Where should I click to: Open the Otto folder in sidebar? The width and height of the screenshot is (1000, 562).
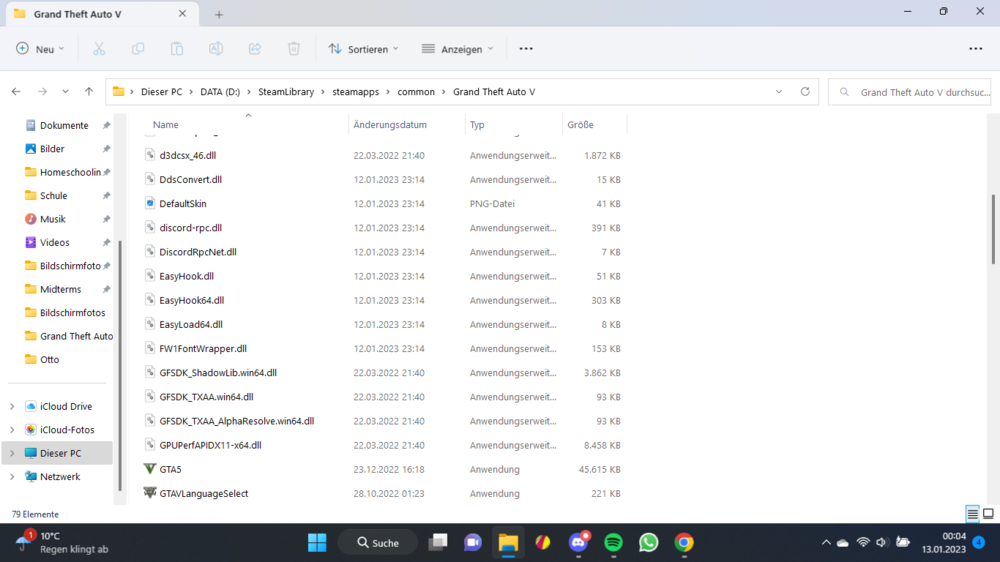49,360
